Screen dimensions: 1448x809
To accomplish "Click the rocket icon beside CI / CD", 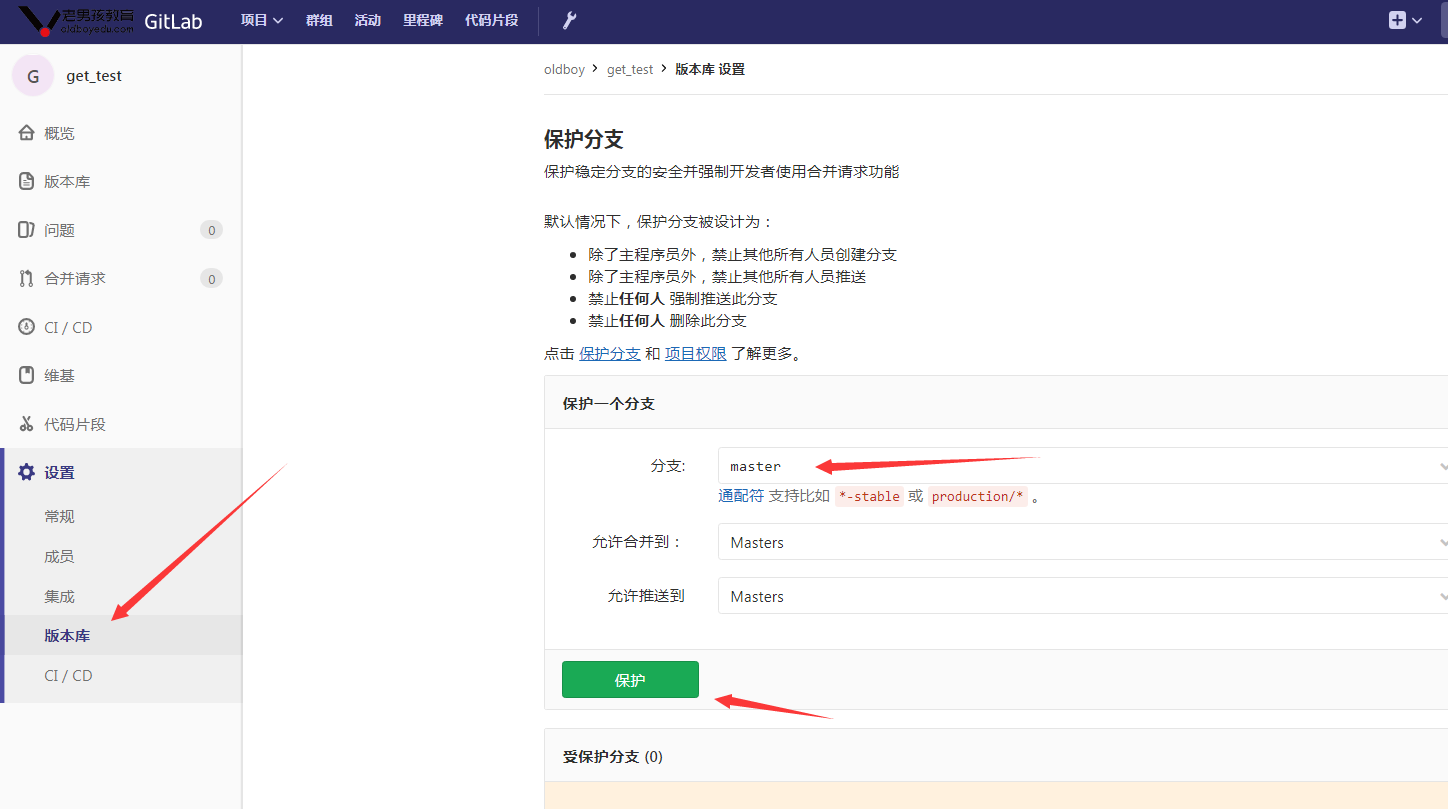I will (x=27, y=327).
